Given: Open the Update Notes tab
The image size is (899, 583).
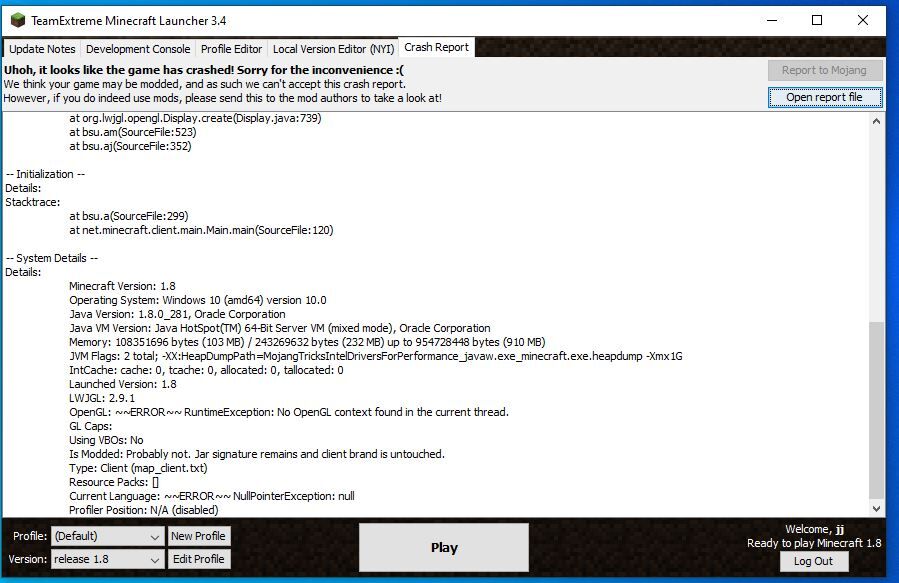Looking at the screenshot, I should pyautogui.click(x=42, y=49).
